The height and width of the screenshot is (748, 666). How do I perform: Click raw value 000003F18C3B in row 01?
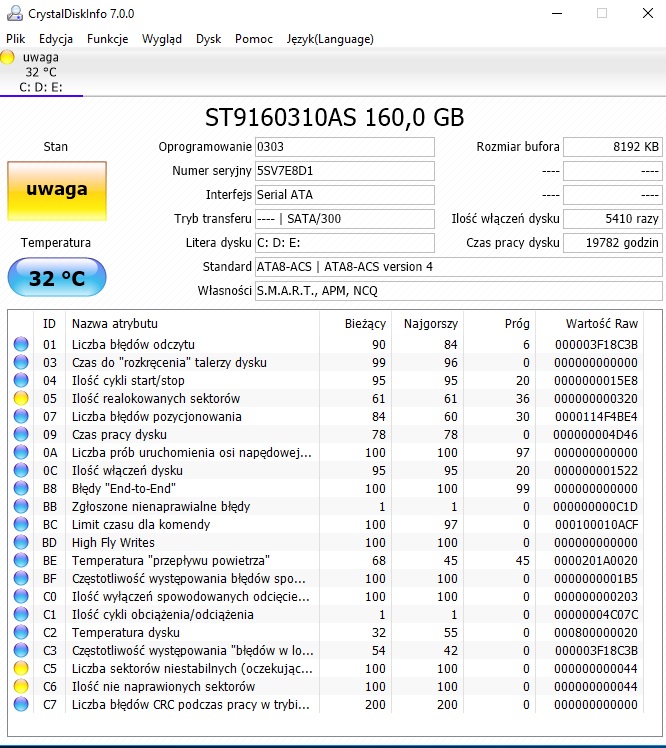click(x=596, y=344)
